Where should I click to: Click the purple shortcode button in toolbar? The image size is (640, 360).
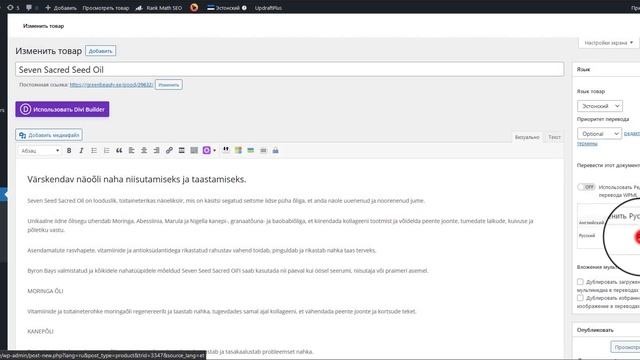coord(207,151)
